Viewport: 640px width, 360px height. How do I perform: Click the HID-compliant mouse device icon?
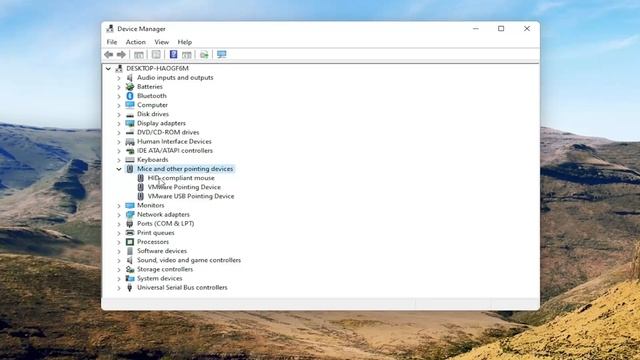pos(140,178)
